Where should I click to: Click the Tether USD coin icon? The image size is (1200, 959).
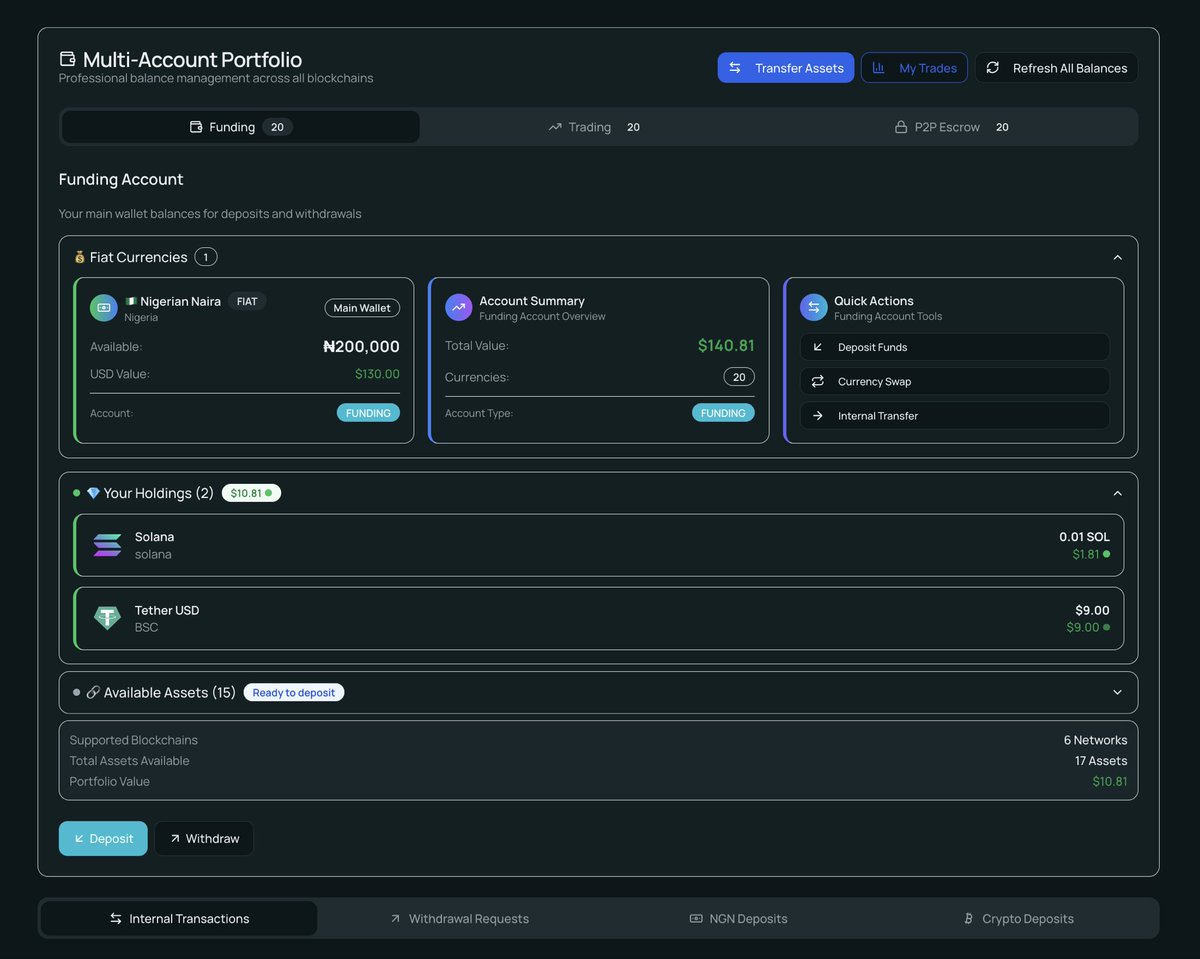coord(107,618)
